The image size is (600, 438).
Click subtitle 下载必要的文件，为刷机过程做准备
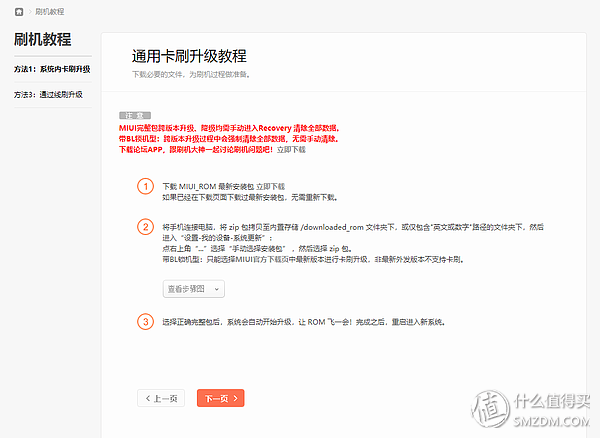[x=191, y=75]
